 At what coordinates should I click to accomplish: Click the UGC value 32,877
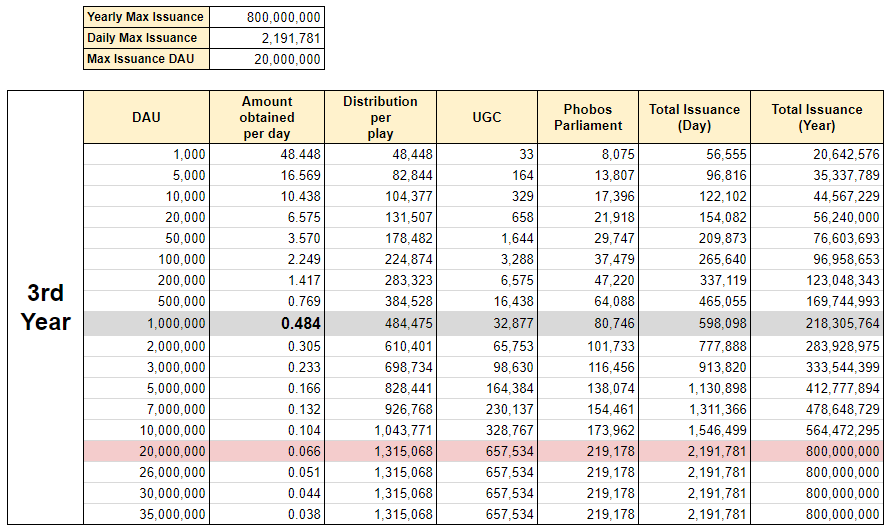coord(487,324)
